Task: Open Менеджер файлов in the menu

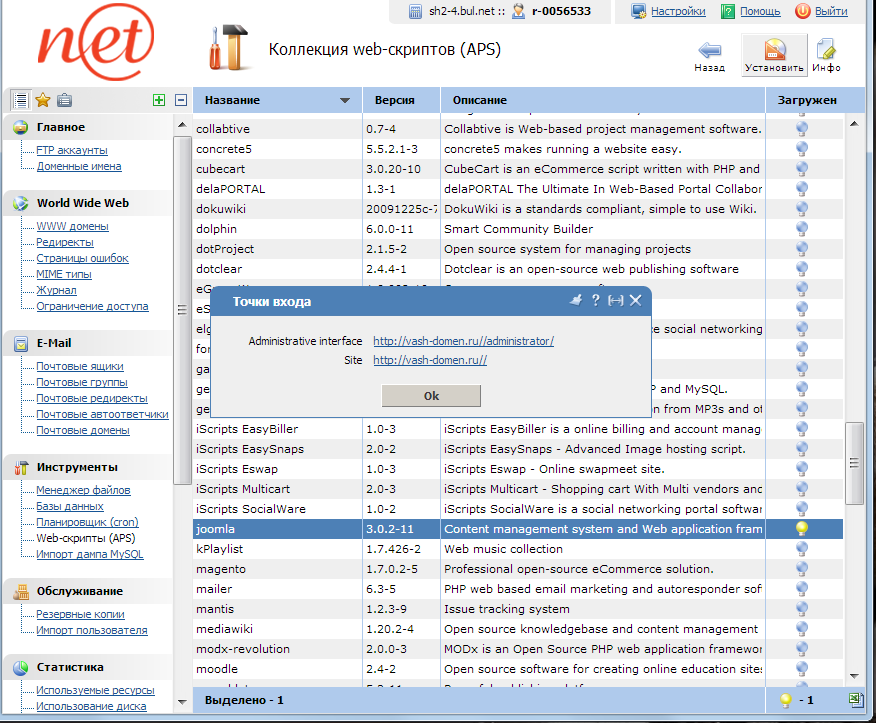Action: 83,490
